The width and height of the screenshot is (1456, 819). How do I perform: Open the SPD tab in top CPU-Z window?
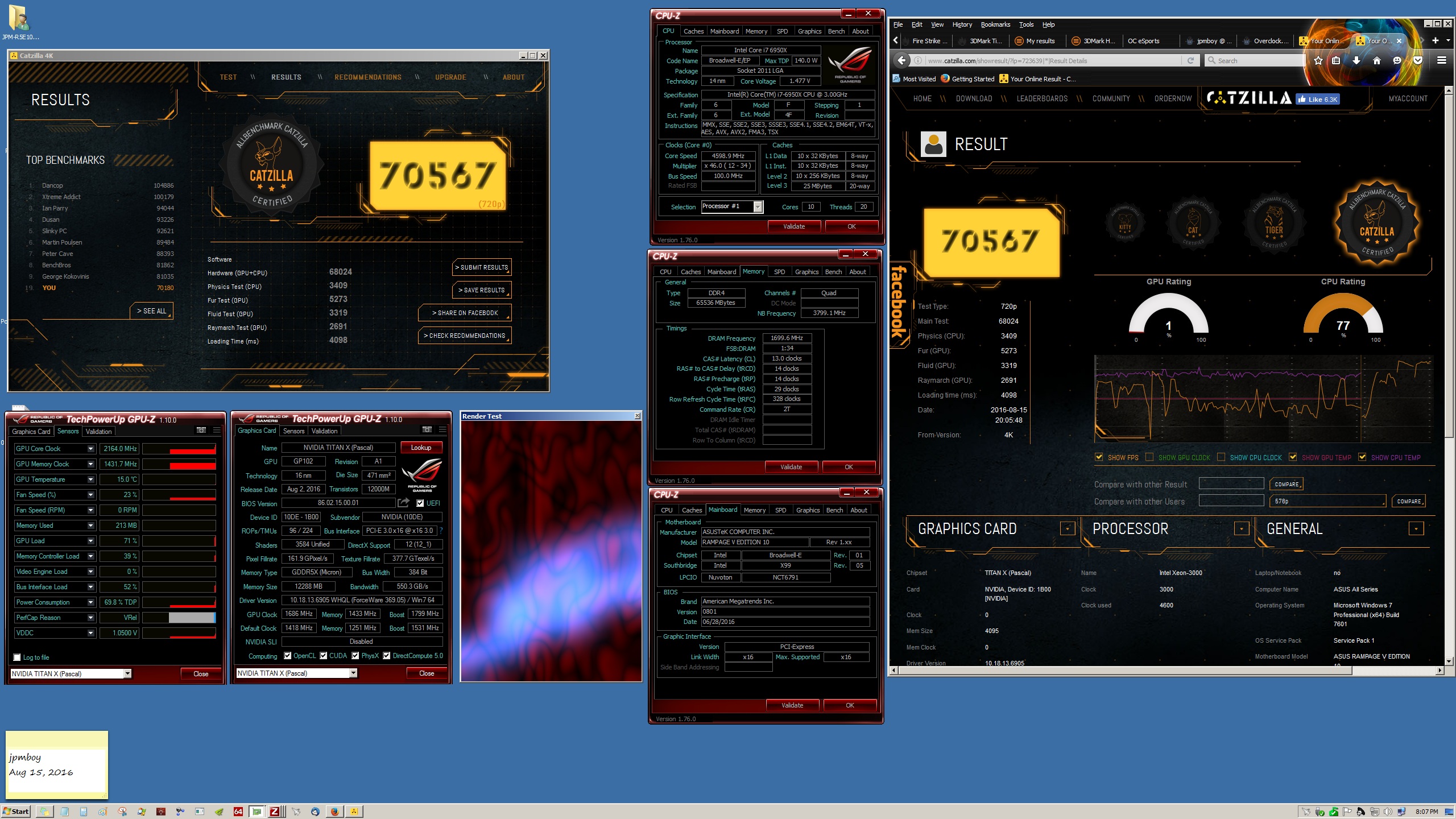point(782,31)
